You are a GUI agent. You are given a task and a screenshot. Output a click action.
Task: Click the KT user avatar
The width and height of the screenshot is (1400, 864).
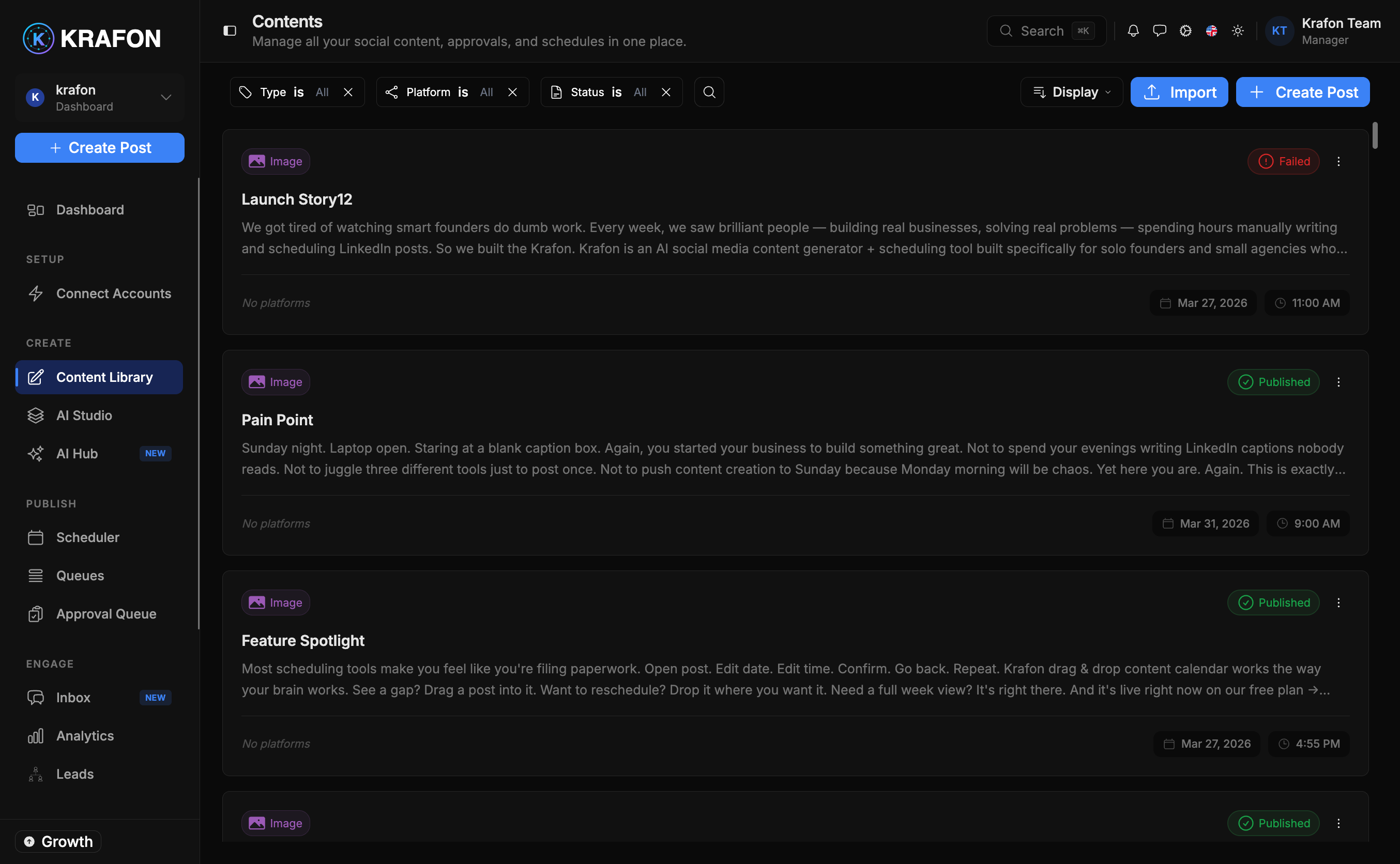(x=1280, y=31)
